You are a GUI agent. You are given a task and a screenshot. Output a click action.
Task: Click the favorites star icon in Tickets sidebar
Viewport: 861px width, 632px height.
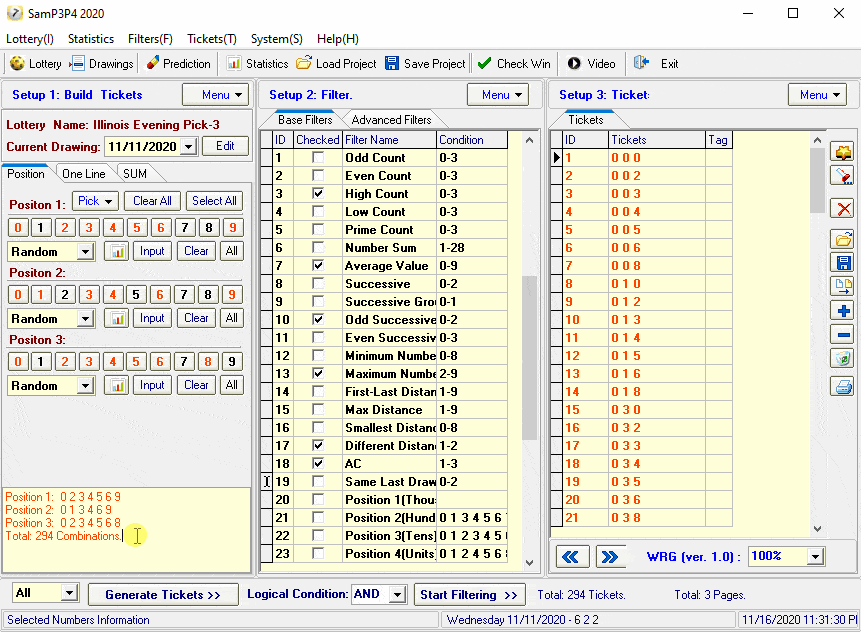(x=843, y=151)
